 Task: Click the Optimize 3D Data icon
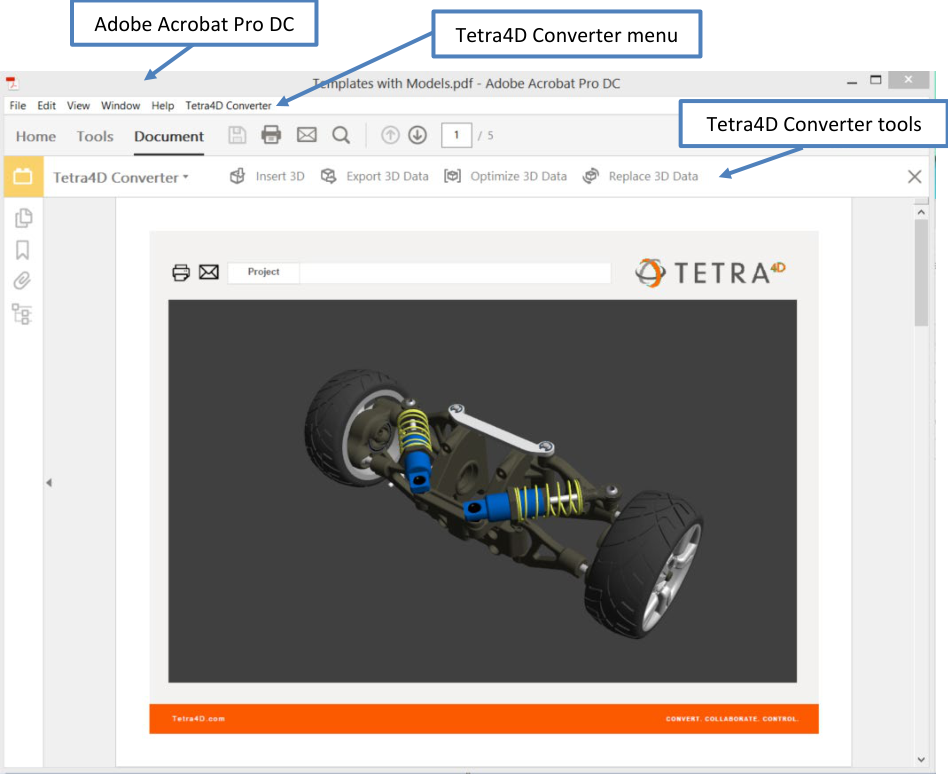(452, 176)
